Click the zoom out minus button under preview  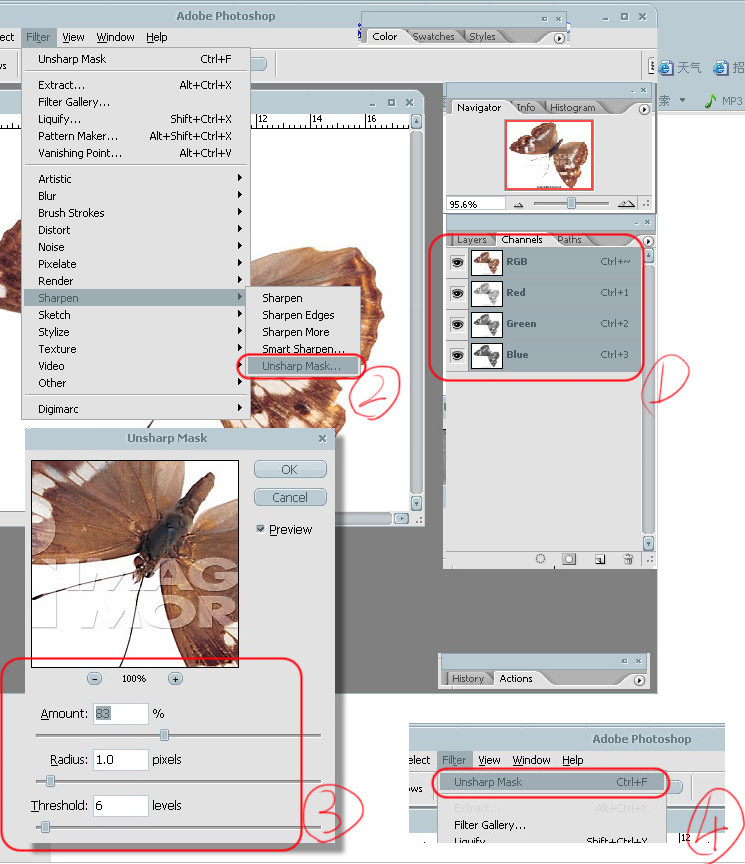94,679
